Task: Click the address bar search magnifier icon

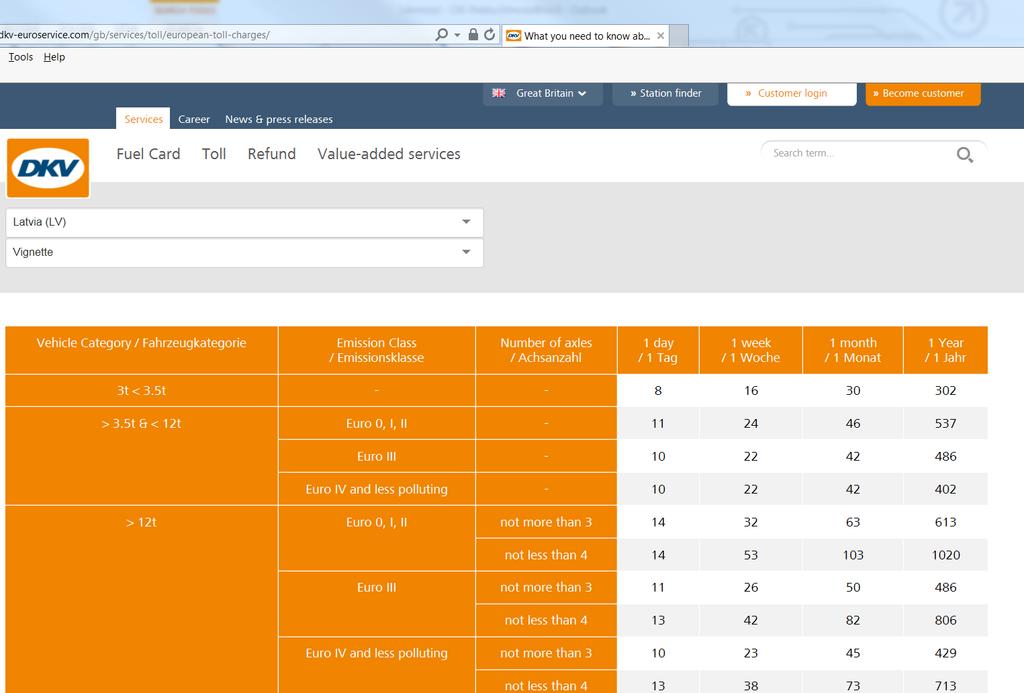Action: pyautogui.click(x=441, y=35)
